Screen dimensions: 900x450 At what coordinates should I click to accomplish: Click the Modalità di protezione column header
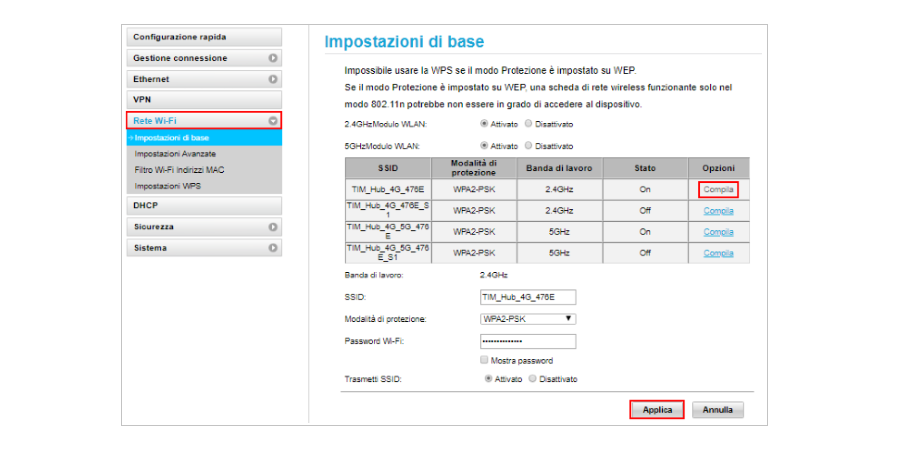point(474,168)
